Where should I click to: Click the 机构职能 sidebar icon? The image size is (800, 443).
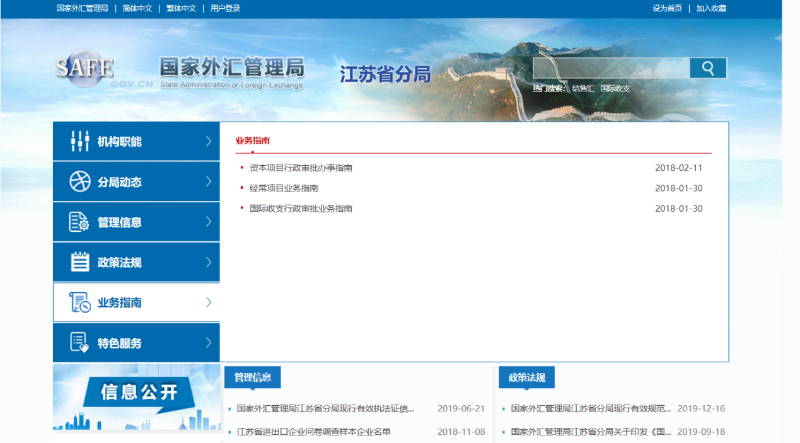80,142
